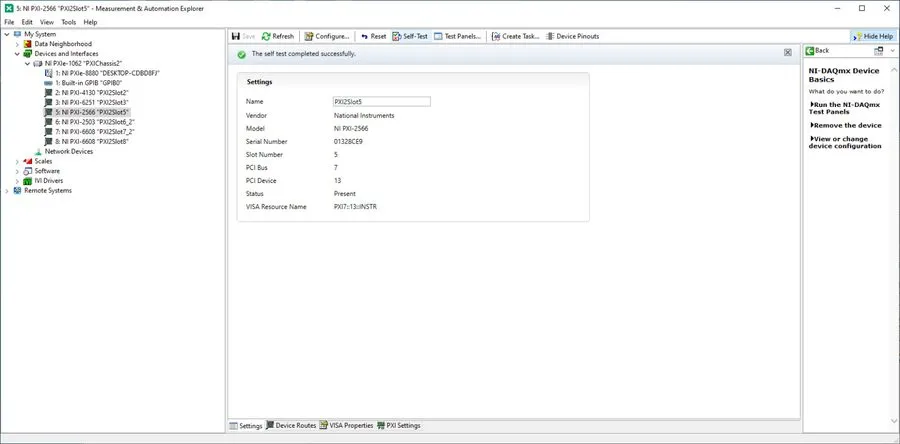
Task: Select Network Devices in the tree
Action: coord(68,151)
